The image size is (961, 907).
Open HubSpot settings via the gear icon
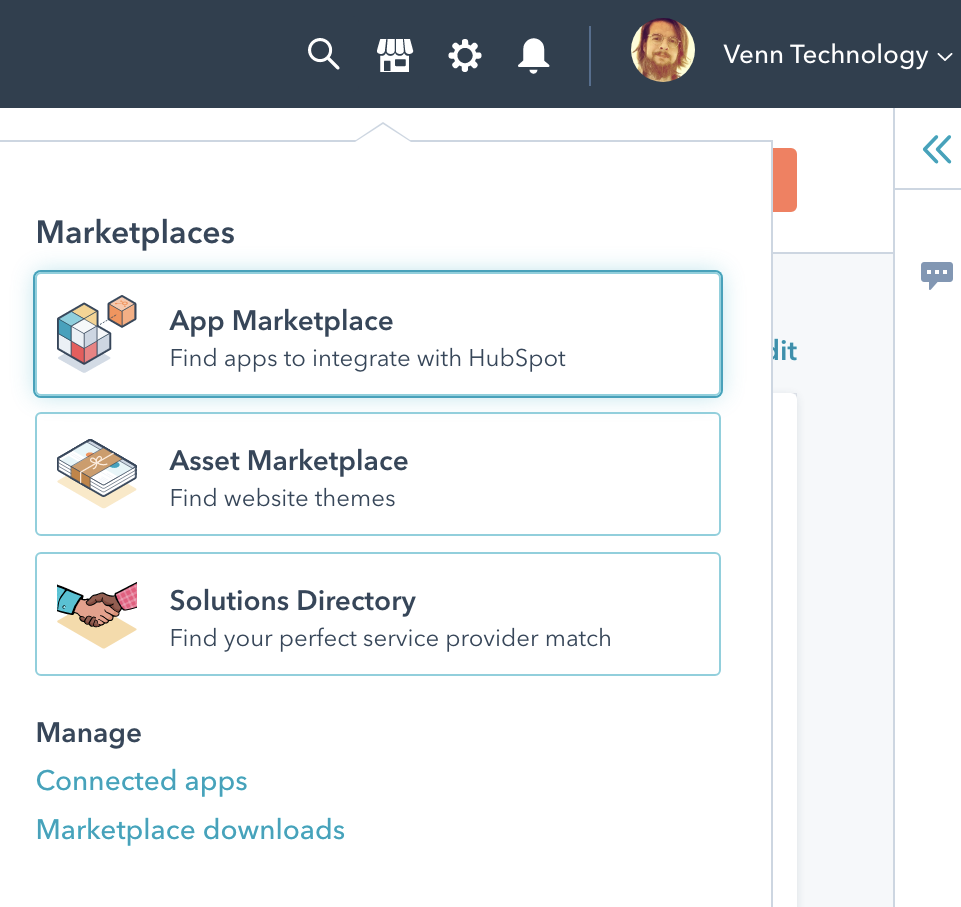pos(464,55)
